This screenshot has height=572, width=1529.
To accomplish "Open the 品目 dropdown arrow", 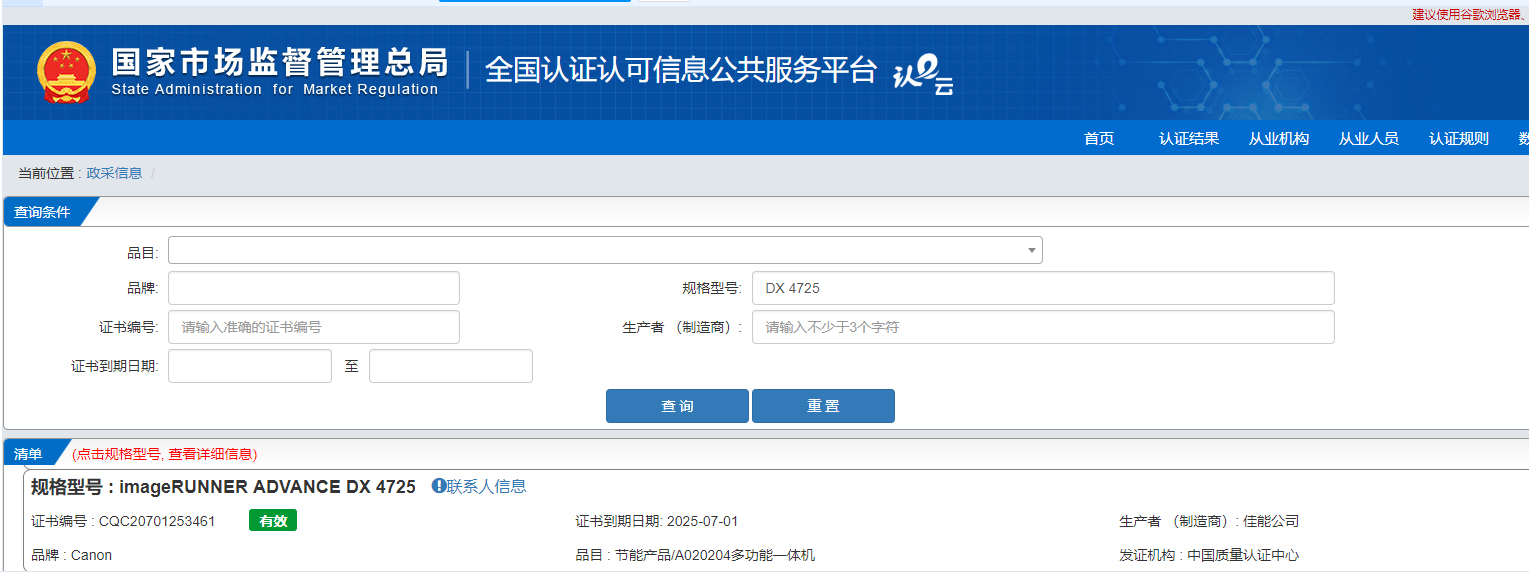I will [1031, 250].
